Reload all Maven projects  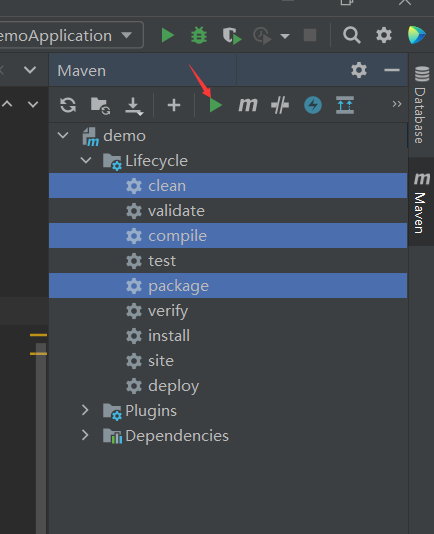[68, 105]
